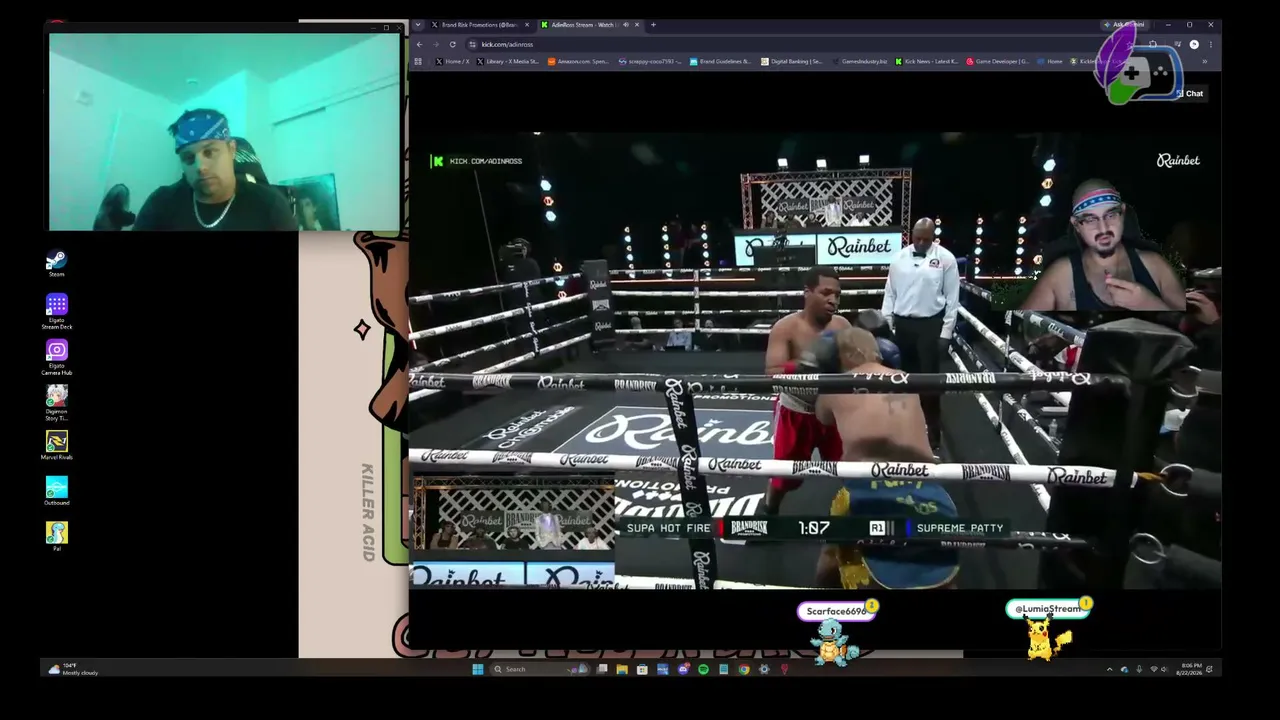Viewport: 1280px width, 720px height.
Task: Open the GamesIndustry.biz bookmark
Action: tap(860, 62)
